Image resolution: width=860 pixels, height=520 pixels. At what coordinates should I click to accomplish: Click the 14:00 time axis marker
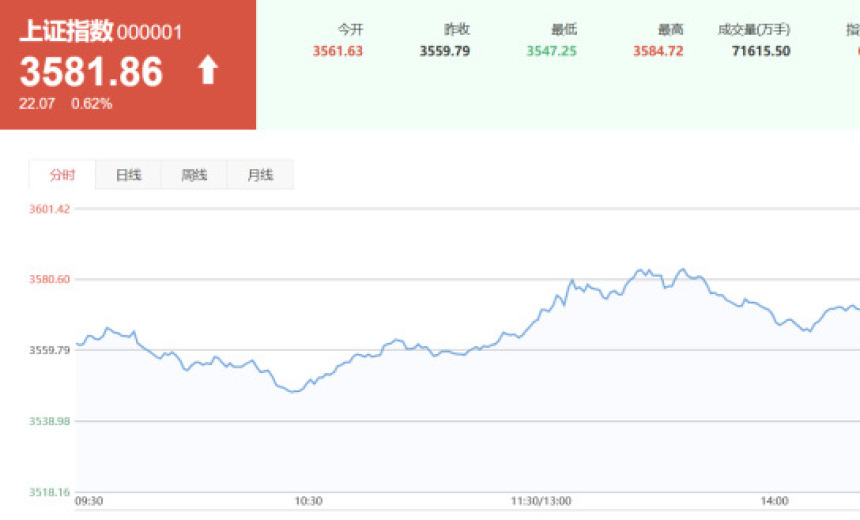pos(774,501)
